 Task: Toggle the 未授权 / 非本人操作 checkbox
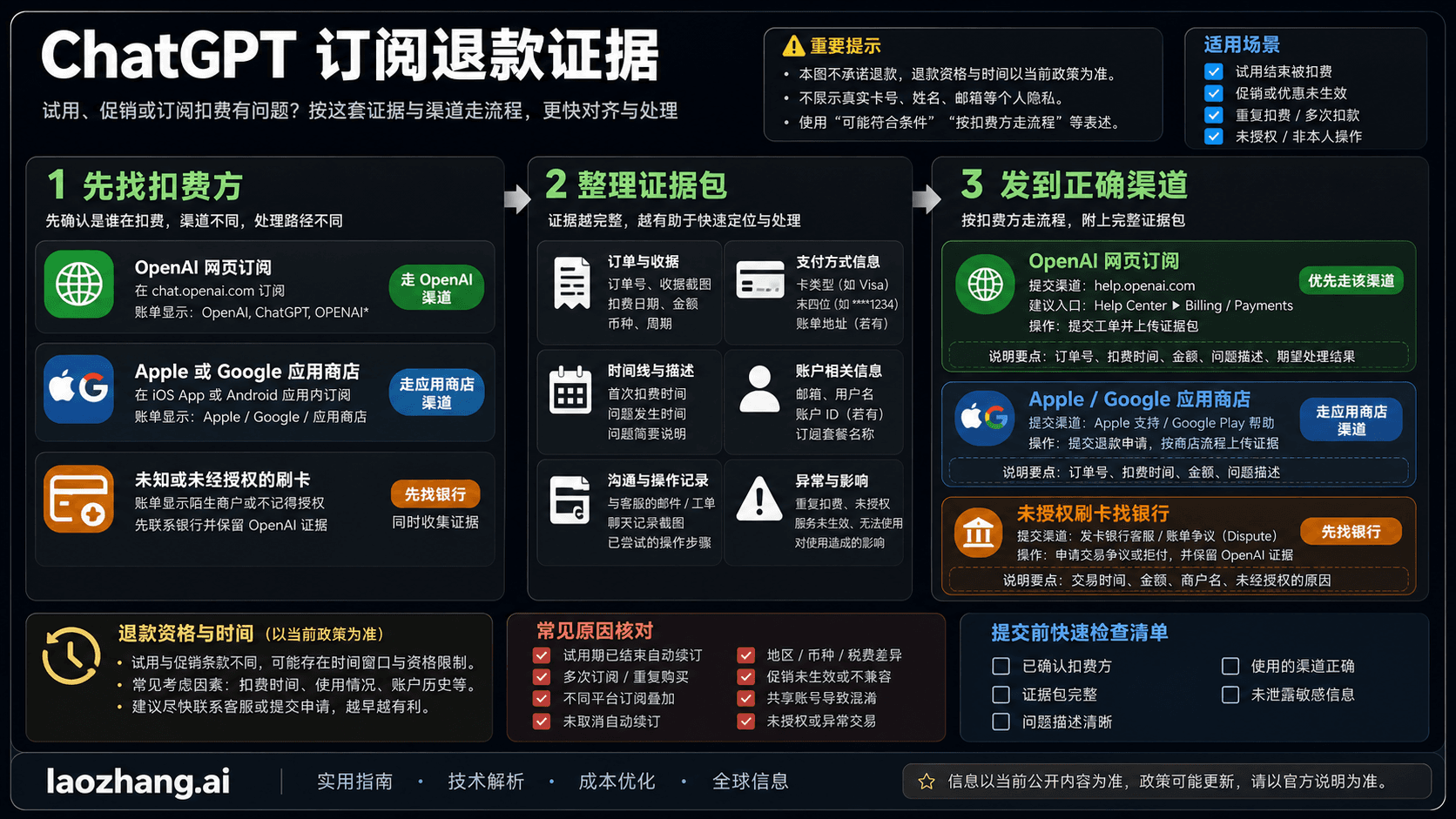click(1213, 137)
